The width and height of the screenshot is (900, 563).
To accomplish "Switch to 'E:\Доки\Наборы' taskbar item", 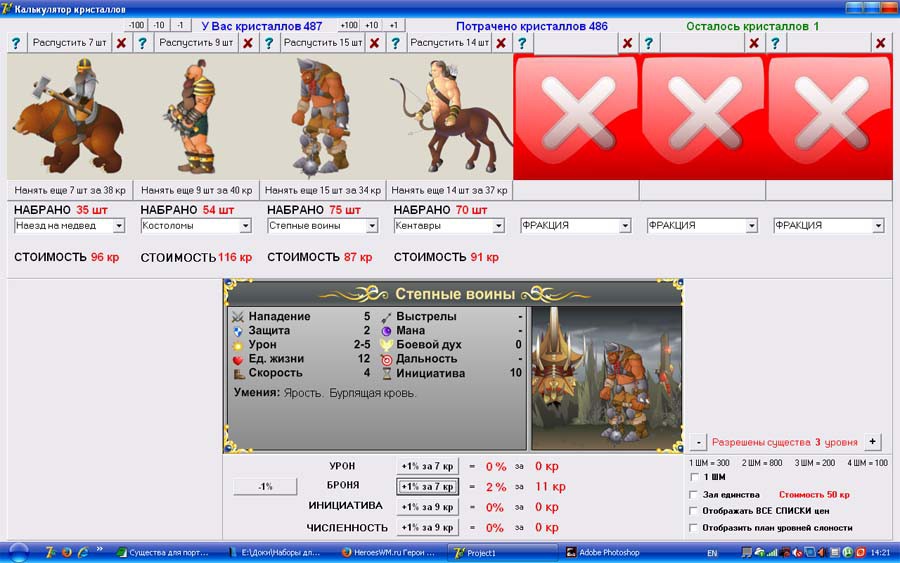I will point(277,553).
